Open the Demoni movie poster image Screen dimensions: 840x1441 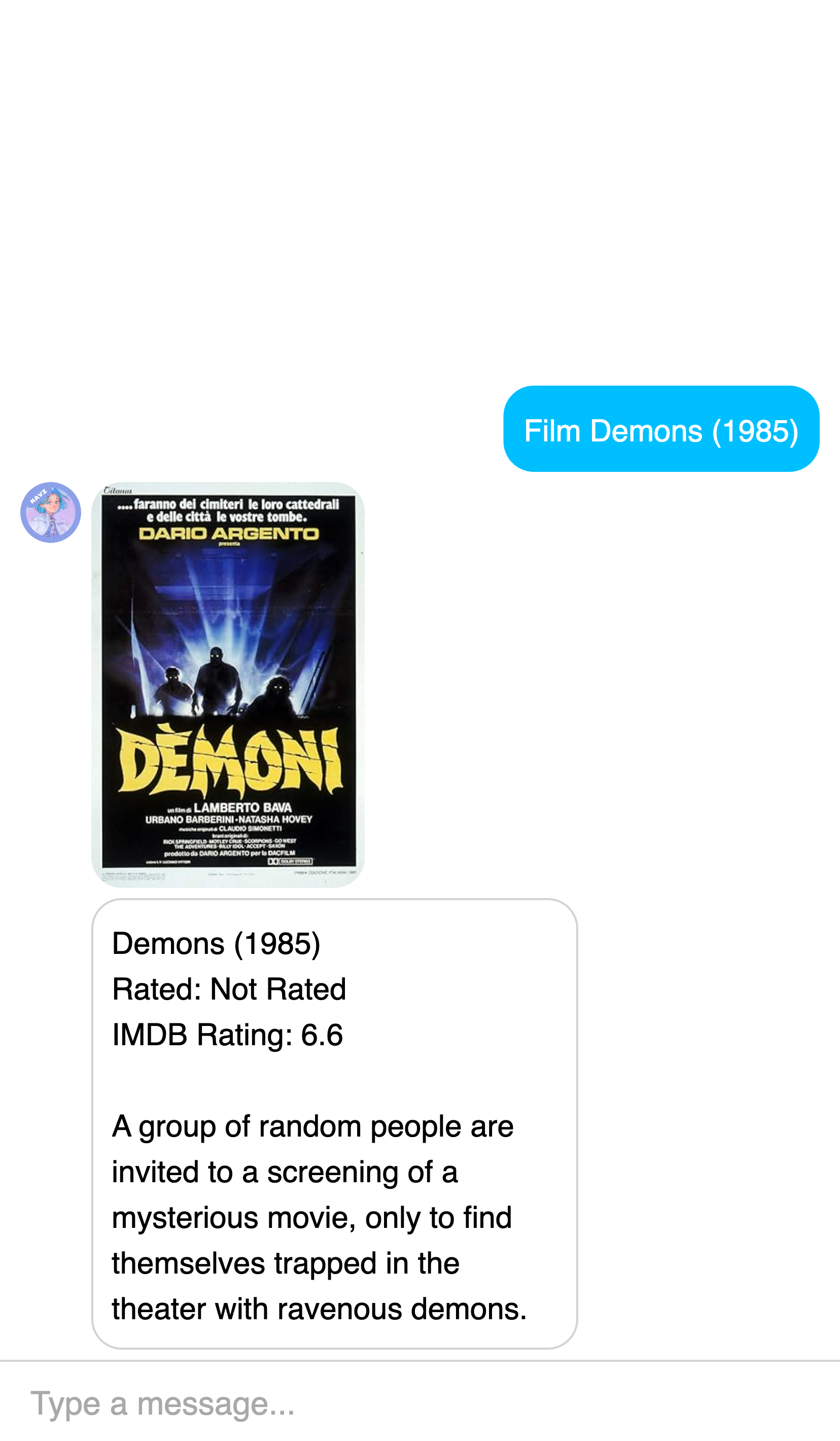tap(228, 684)
